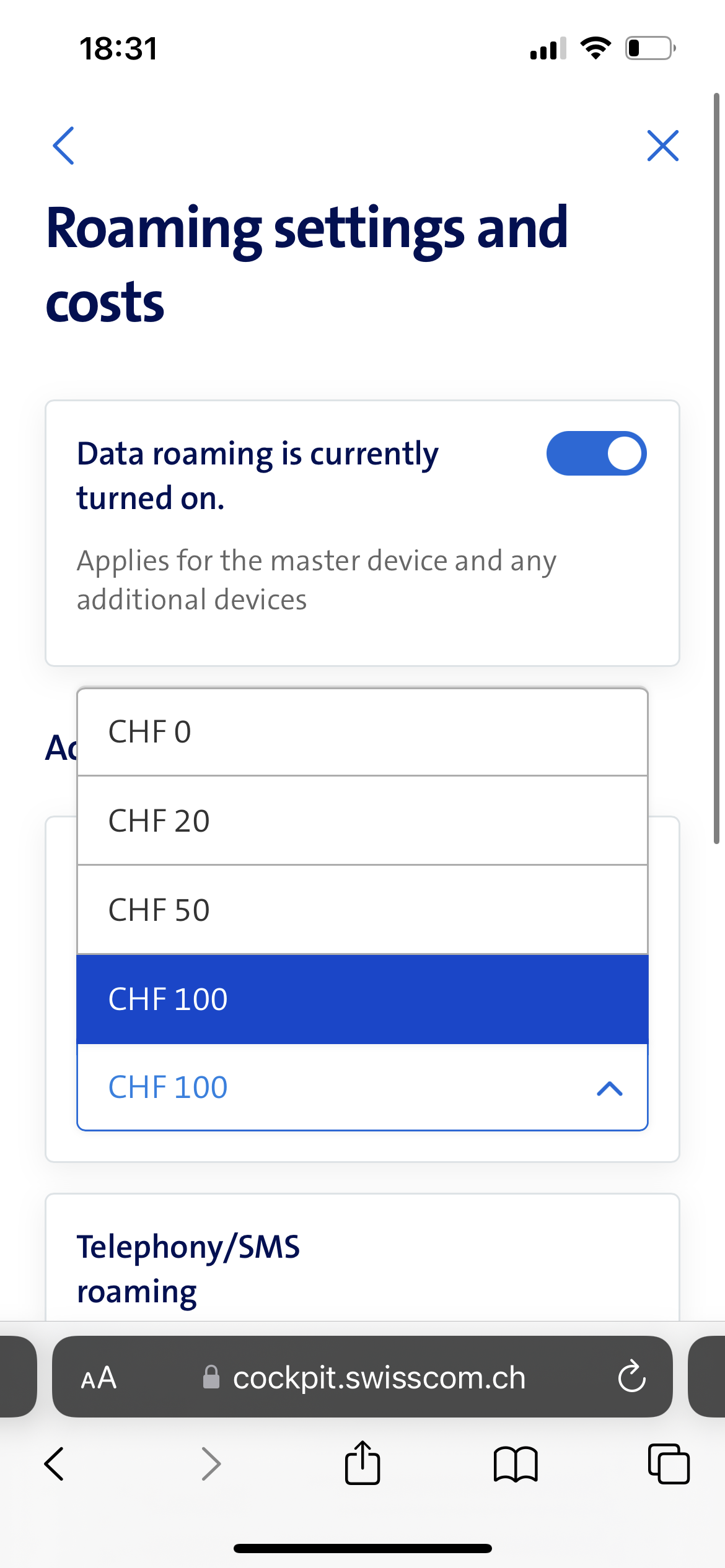Select the highlighted CHF 100 option
The height and width of the screenshot is (1568, 725).
click(x=362, y=999)
